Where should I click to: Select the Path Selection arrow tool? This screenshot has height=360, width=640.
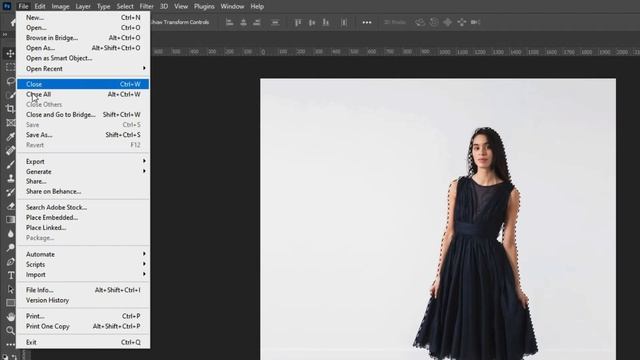10,289
